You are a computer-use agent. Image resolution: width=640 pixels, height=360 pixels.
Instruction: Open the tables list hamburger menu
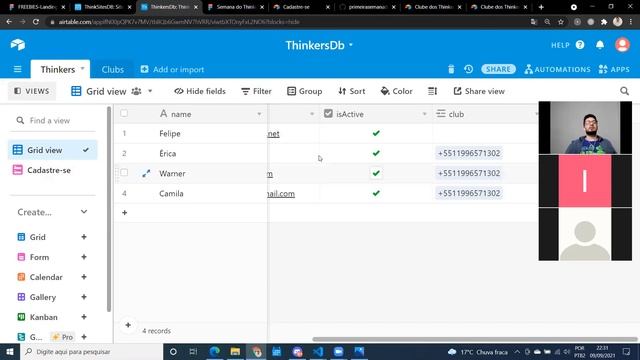(17, 69)
